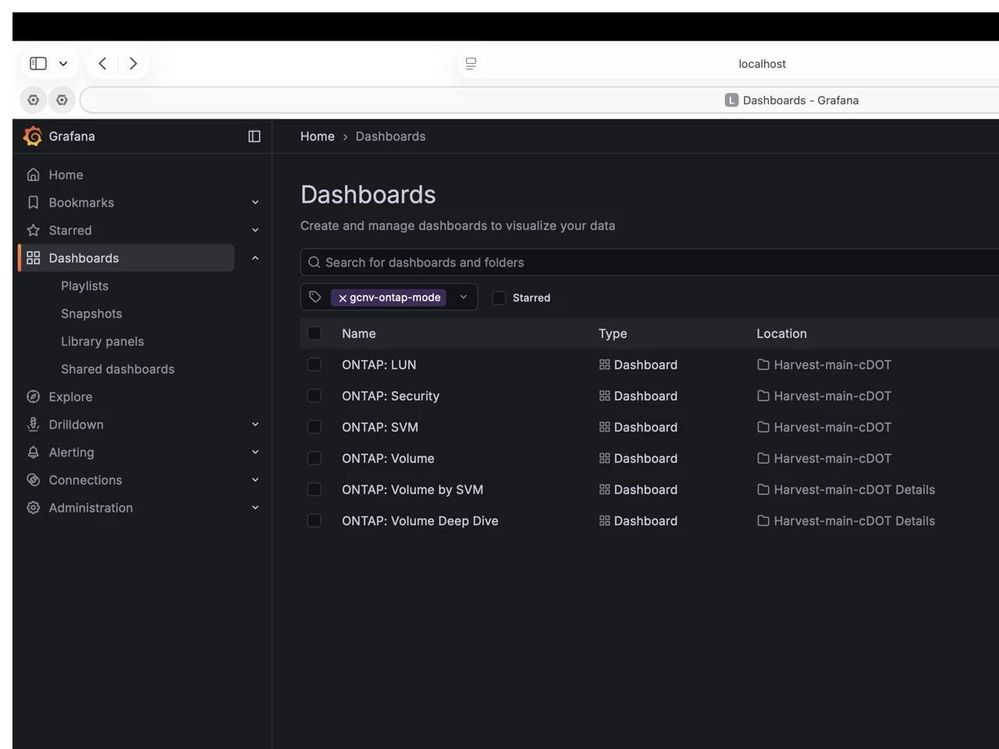The width and height of the screenshot is (999, 749).
Task: Click the Connections icon in sidebar
Action: tap(33, 480)
